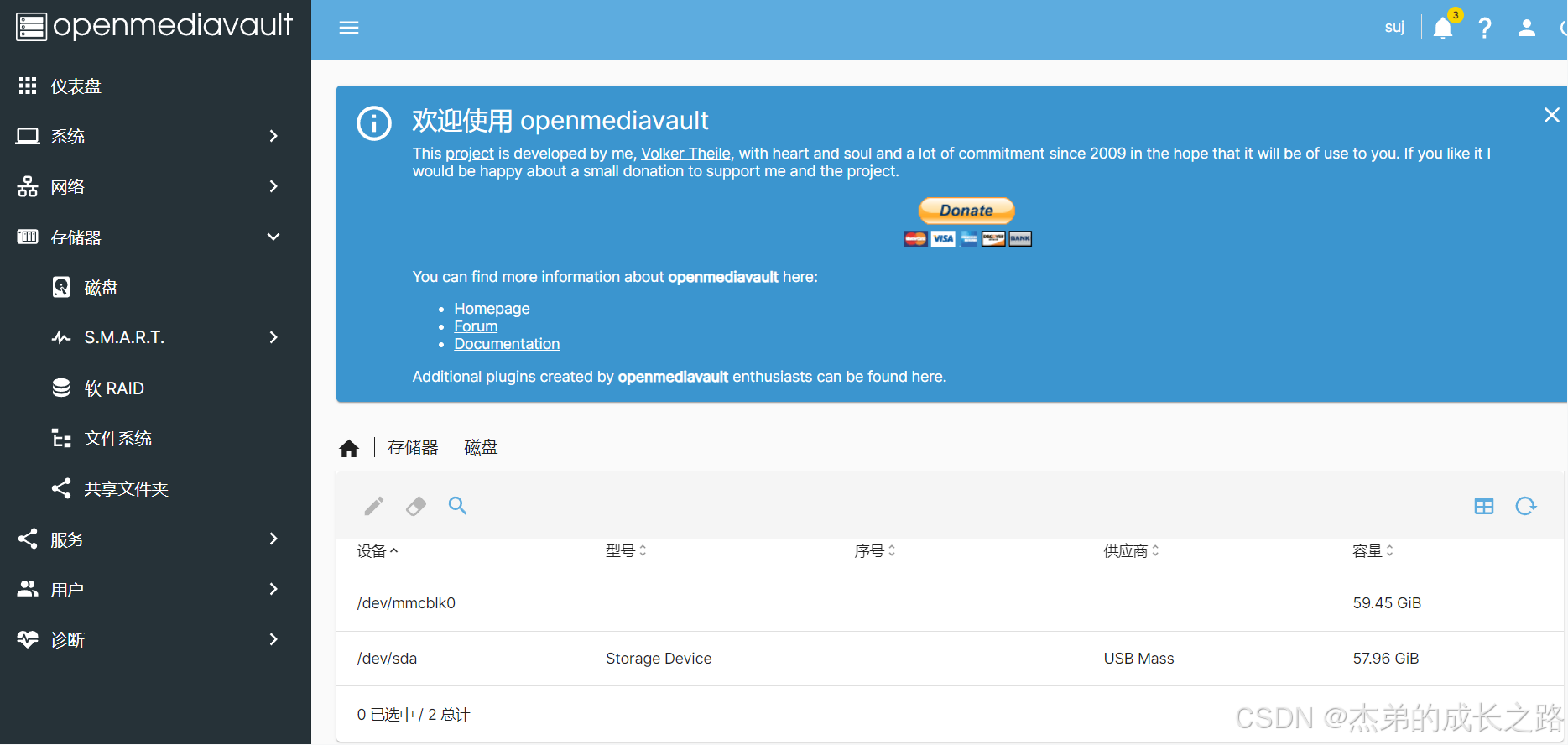The width and height of the screenshot is (1568, 745).
Task: Sort by 容量 column header
Action: (x=1373, y=551)
